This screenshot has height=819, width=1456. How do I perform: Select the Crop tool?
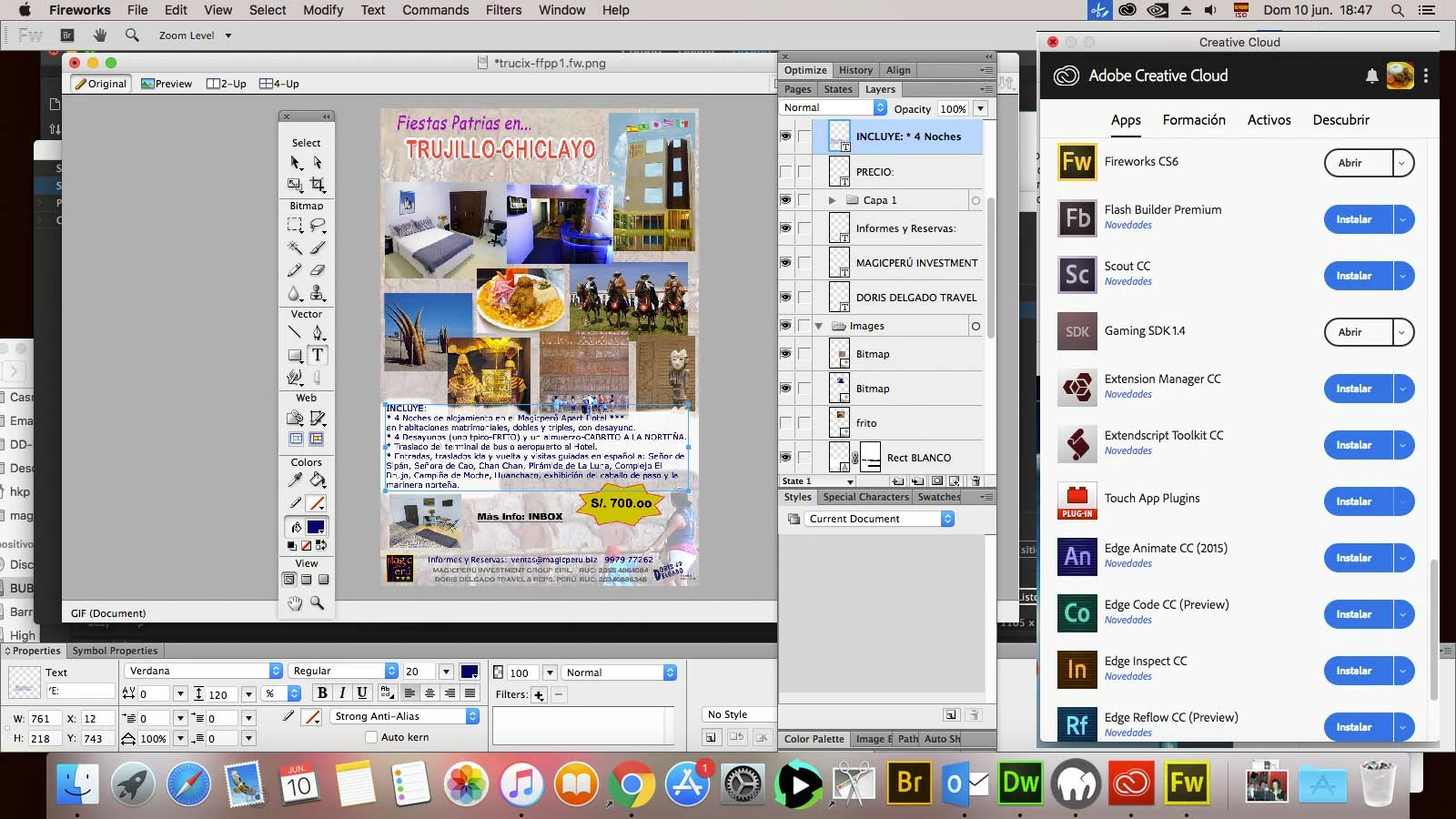coord(318,185)
